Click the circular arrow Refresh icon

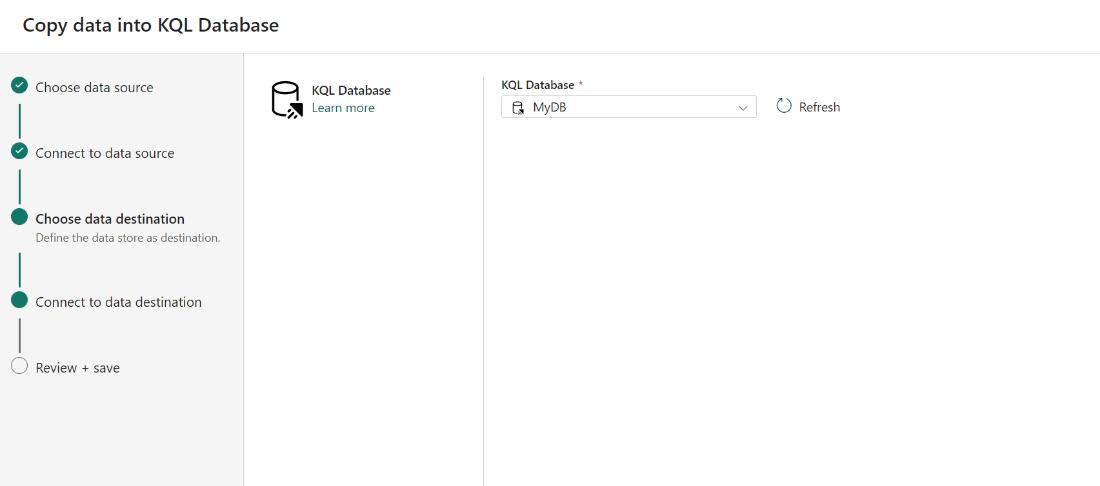pos(784,106)
